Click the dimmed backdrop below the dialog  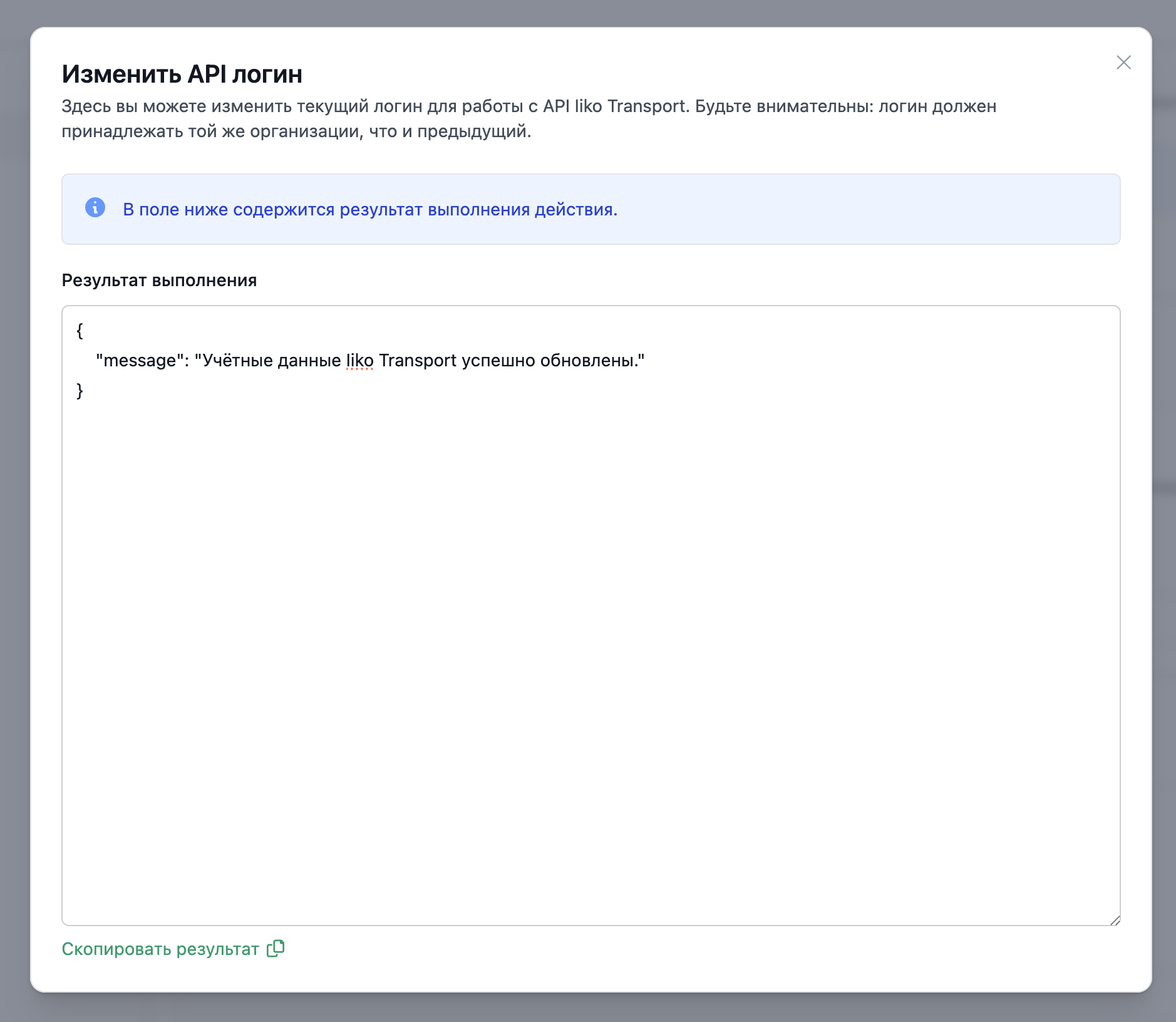[589, 1008]
